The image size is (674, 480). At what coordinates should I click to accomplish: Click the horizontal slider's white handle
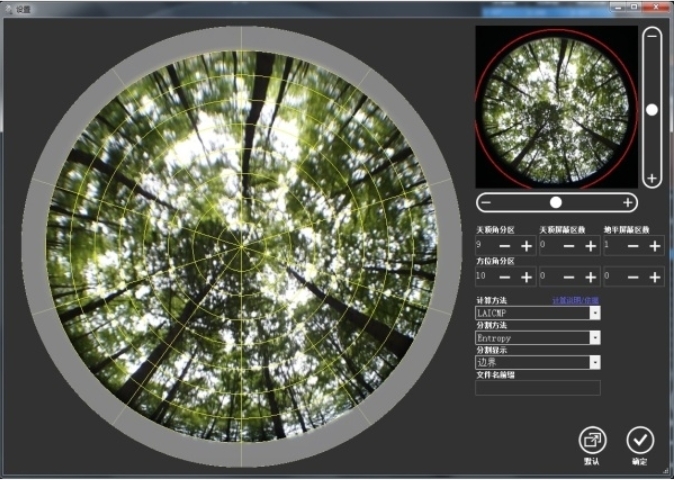pyautogui.click(x=556, y=202)
